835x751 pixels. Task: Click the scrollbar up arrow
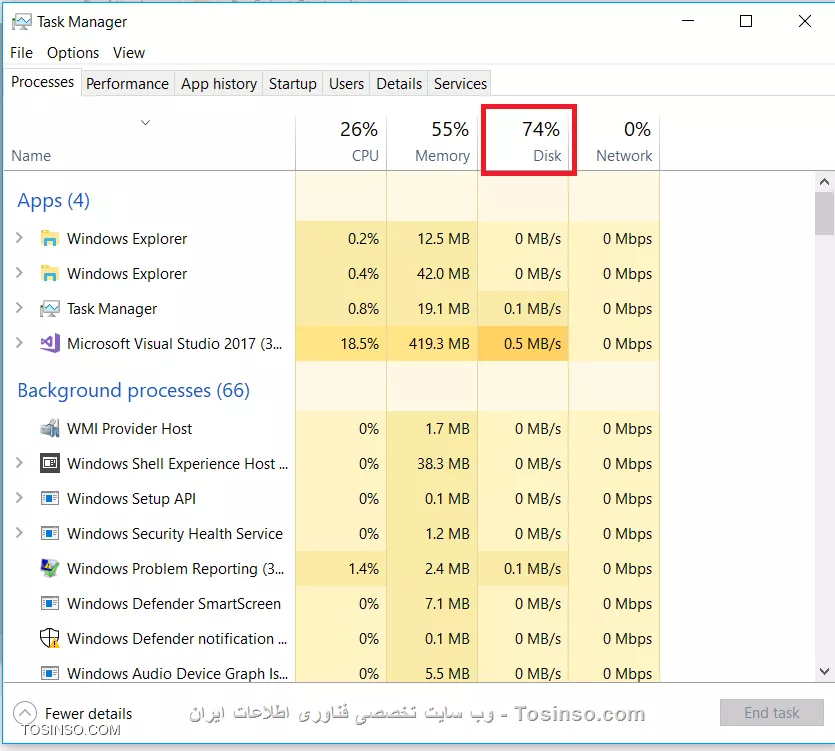824,182
